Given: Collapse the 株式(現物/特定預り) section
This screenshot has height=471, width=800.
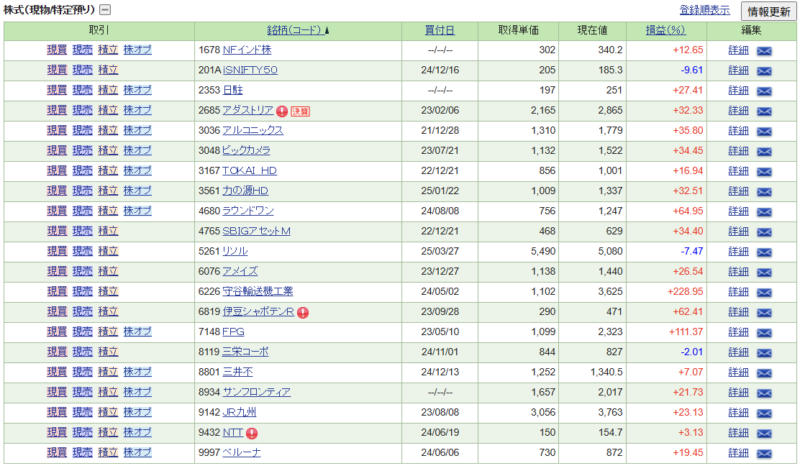Looking at the screenshot, I should tap(105, 10).
